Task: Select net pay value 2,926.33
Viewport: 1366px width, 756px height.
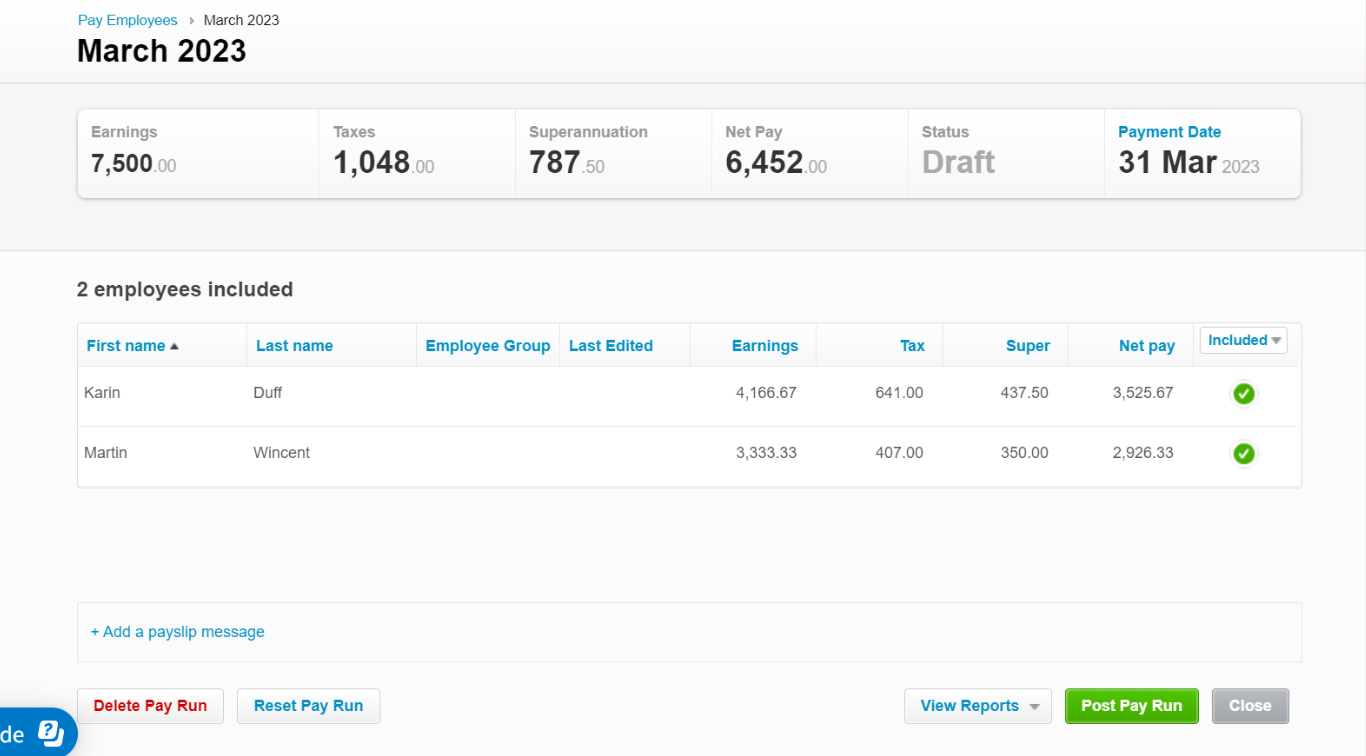Action: [x=1143, y=453]
